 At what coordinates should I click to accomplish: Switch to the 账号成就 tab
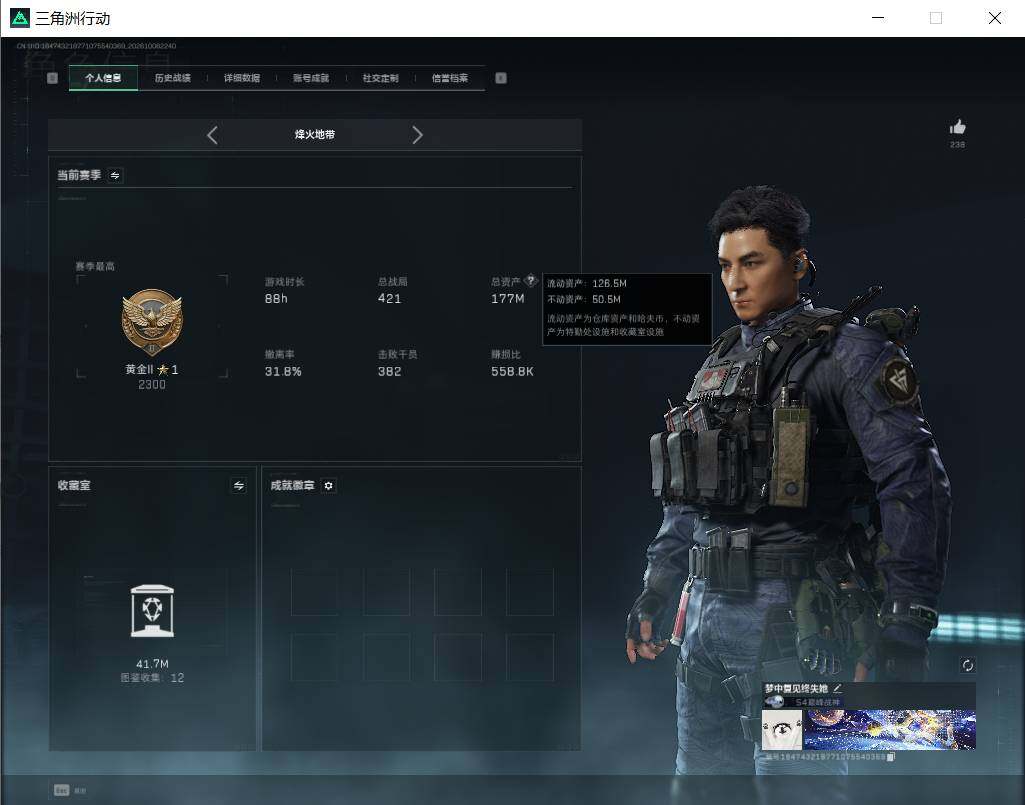tap(311, 78)
